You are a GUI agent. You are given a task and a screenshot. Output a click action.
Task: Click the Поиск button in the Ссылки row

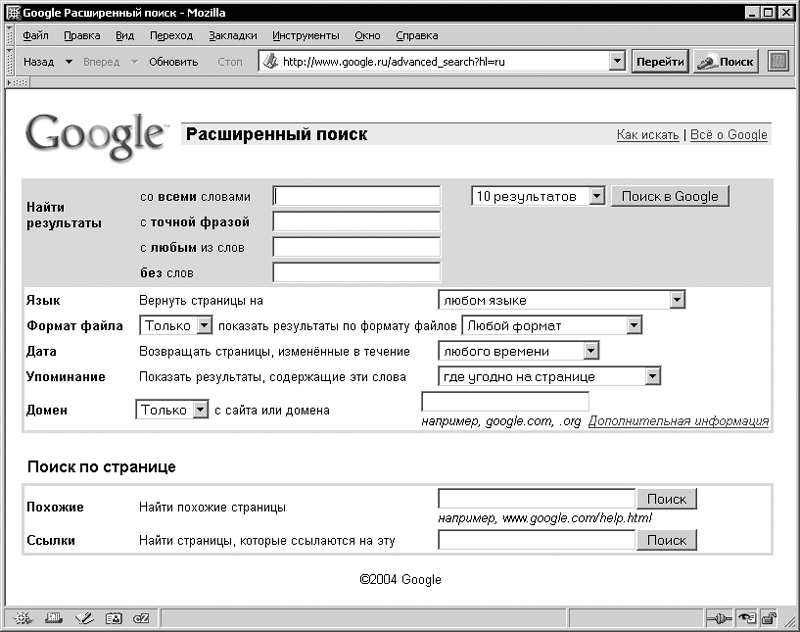(666, 540)
